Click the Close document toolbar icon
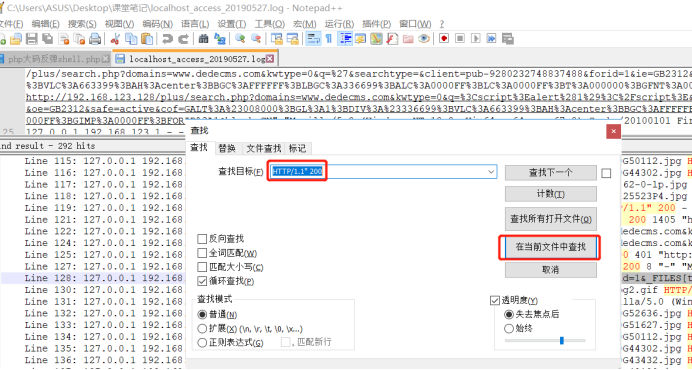The width and height of the screenshot is (692, 370). [x=64, y=39]
